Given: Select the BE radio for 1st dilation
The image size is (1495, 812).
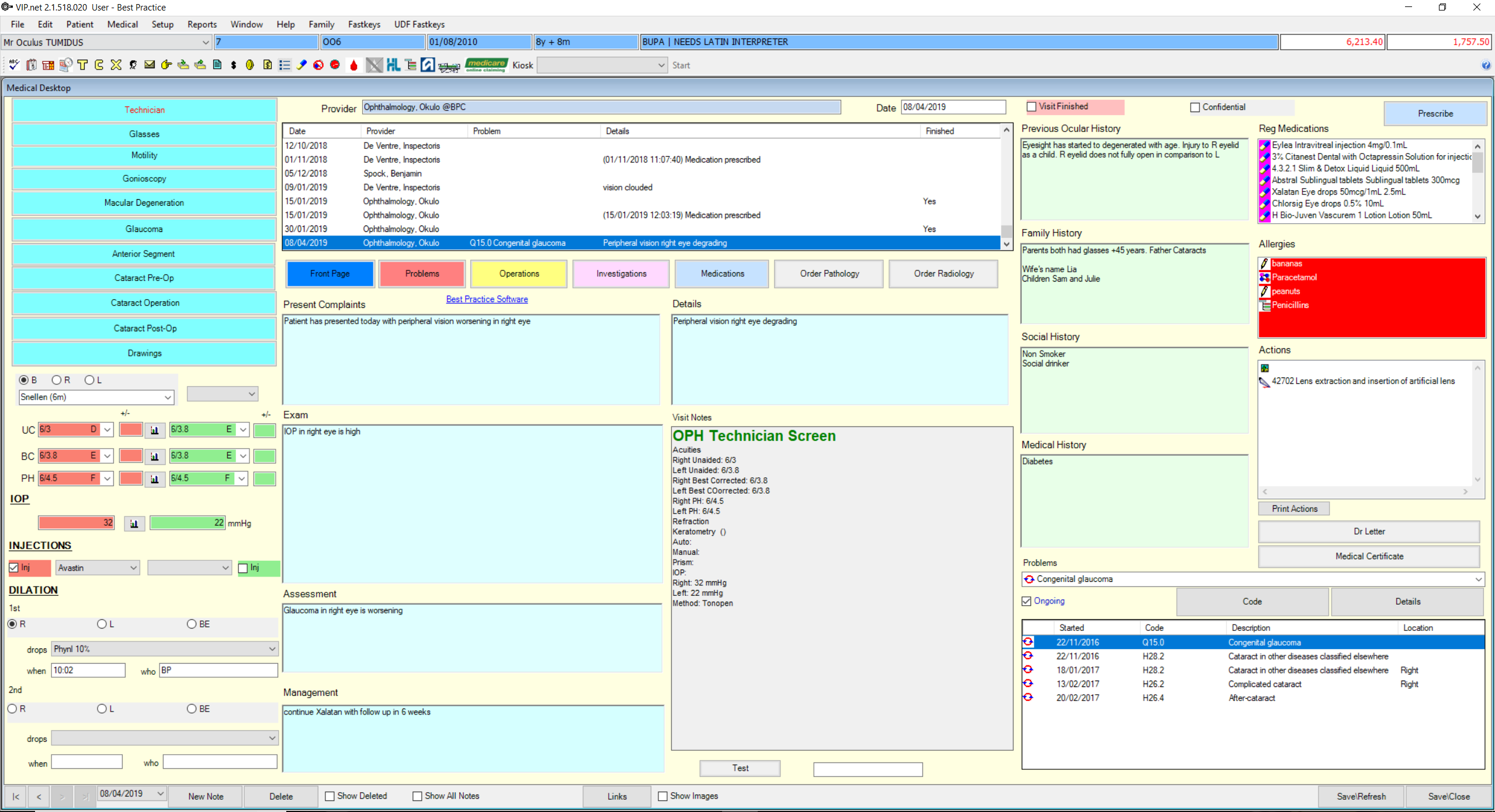Looking at the screenshot, I should pos(192,624).
